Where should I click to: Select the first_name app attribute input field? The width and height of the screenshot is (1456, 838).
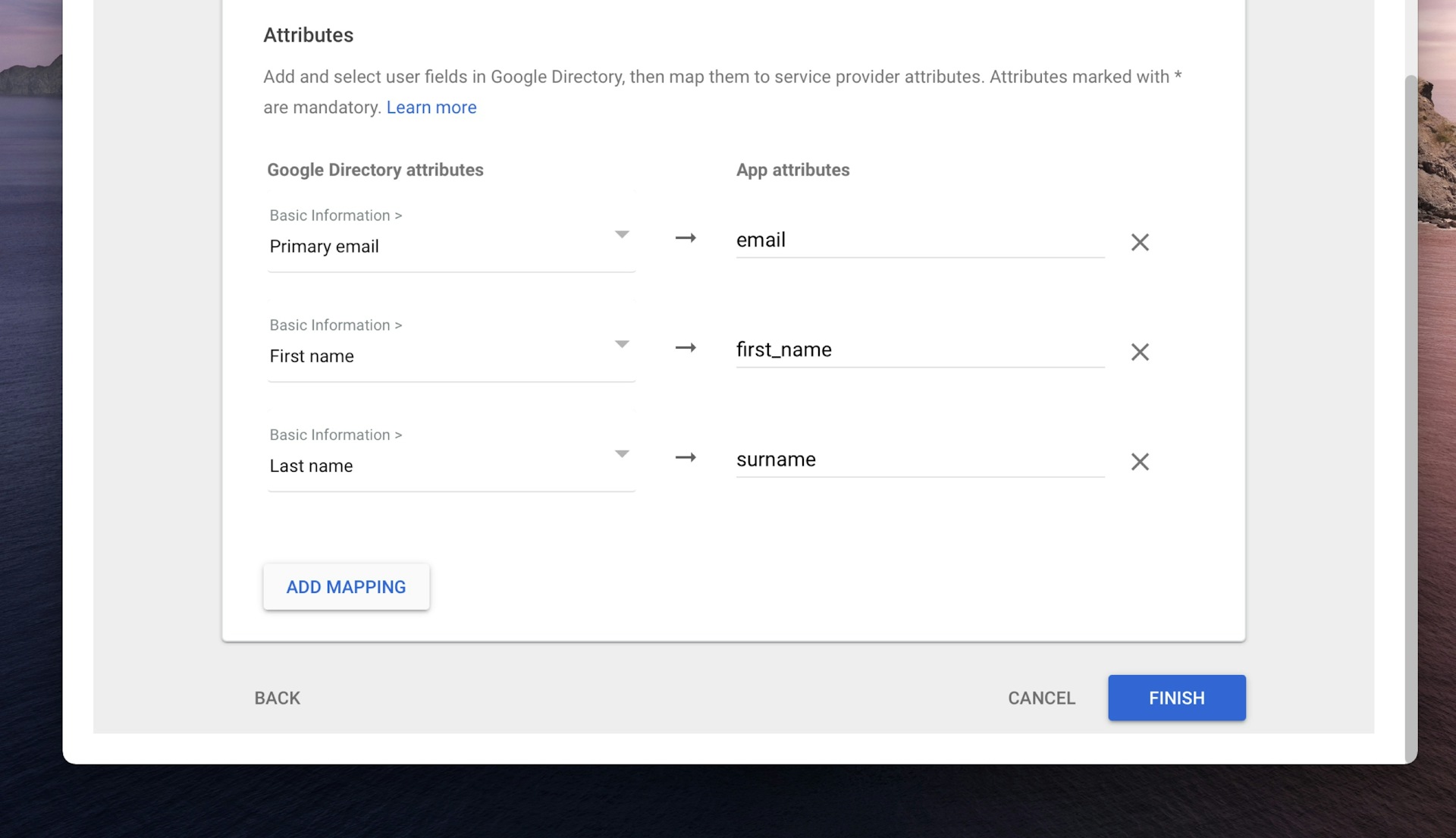point(918,350)
